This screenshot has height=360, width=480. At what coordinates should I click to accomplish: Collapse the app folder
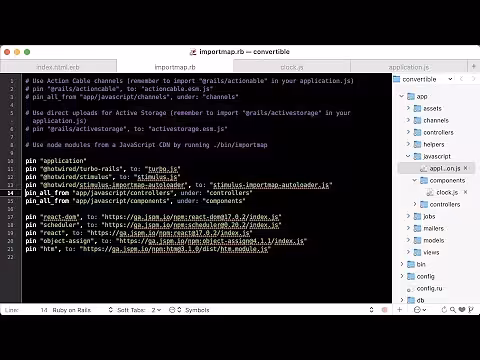402,96
